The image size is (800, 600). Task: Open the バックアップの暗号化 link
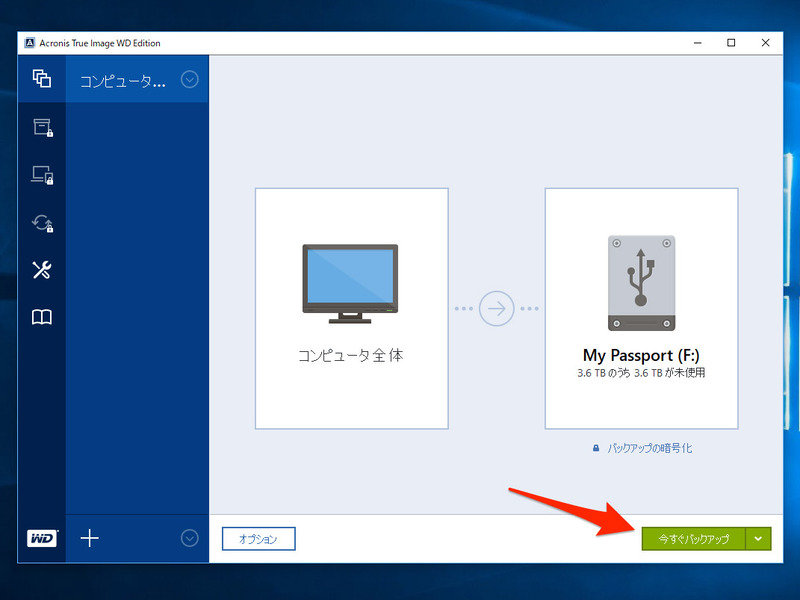pos(649,448)
